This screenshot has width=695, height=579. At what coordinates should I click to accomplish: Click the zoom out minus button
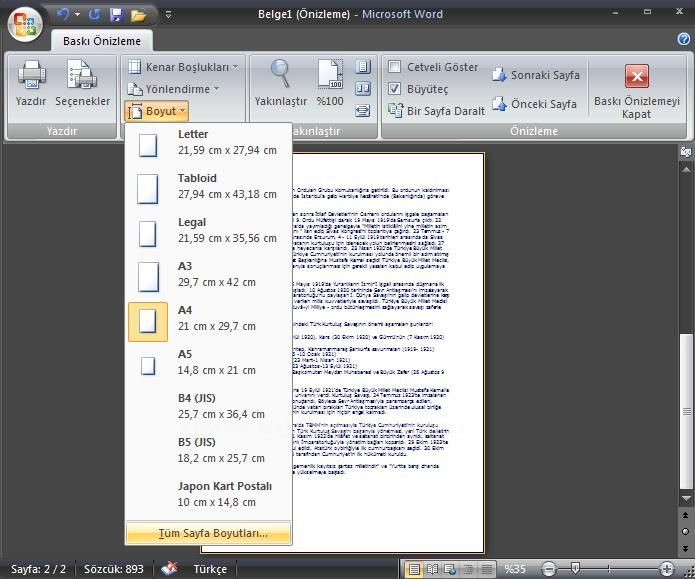(549, 569)
